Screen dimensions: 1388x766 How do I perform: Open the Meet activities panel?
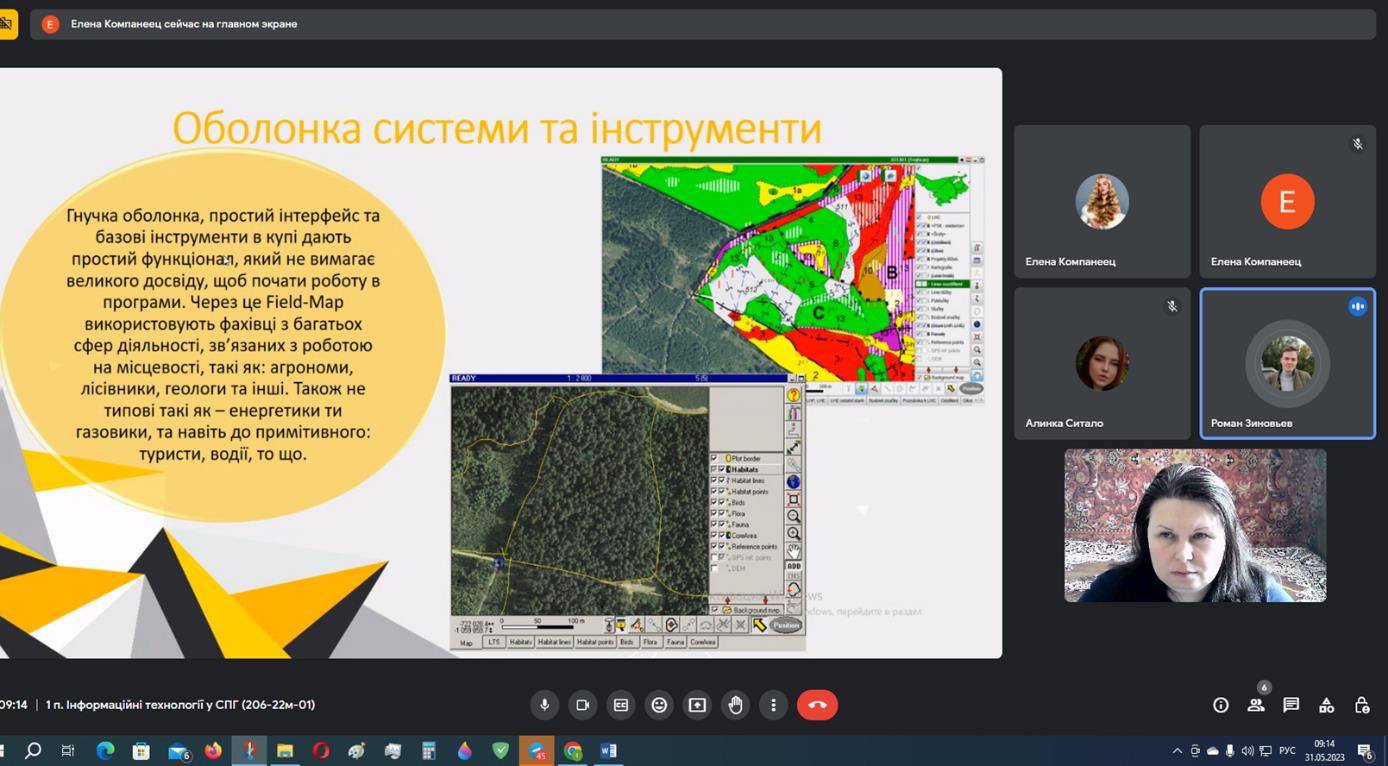(1326, 705)
